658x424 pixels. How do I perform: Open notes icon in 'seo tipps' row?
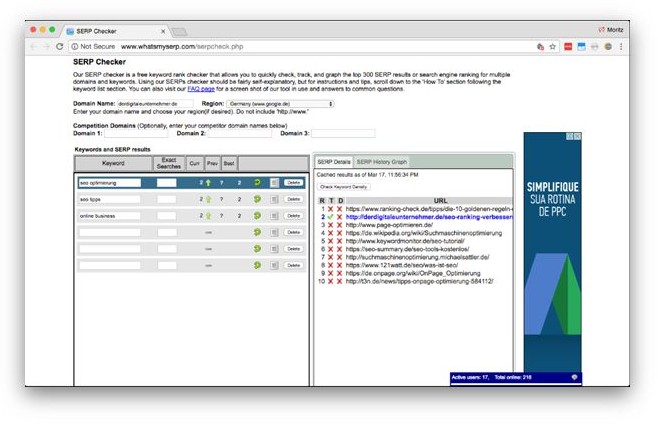tap(274, 200)
